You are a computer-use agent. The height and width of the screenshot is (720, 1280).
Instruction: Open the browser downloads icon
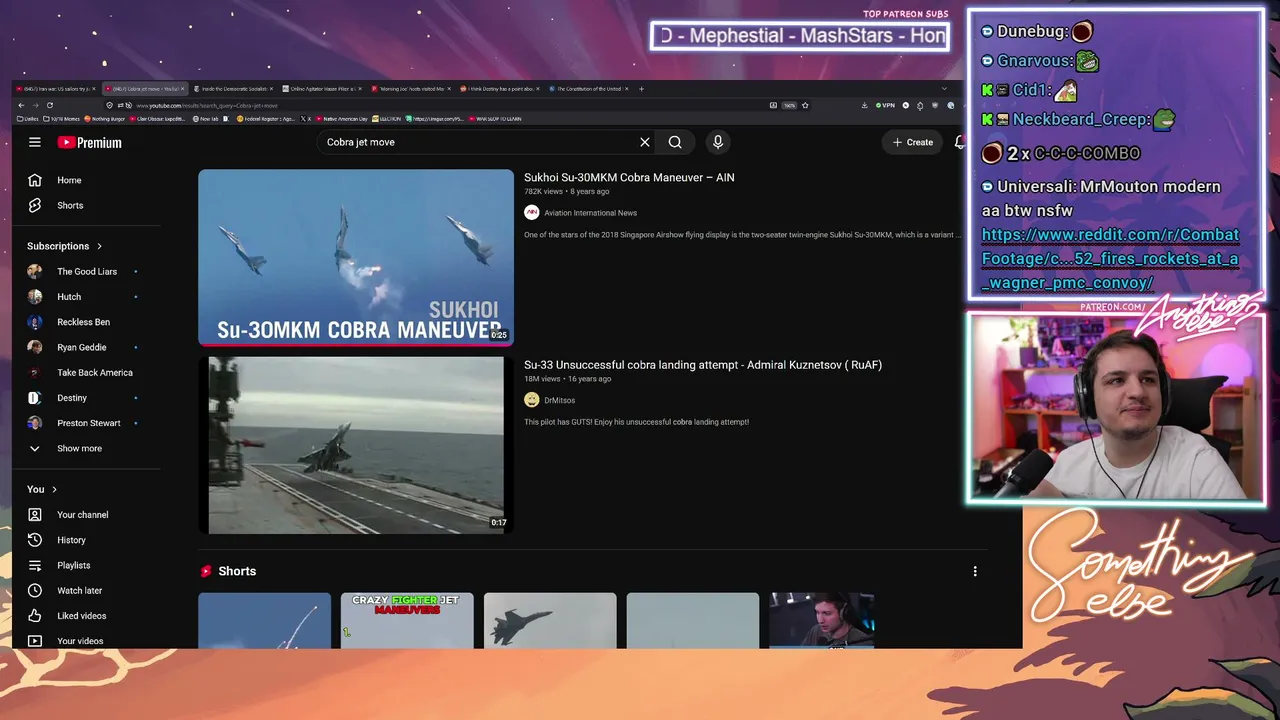[x=864, y=105]
